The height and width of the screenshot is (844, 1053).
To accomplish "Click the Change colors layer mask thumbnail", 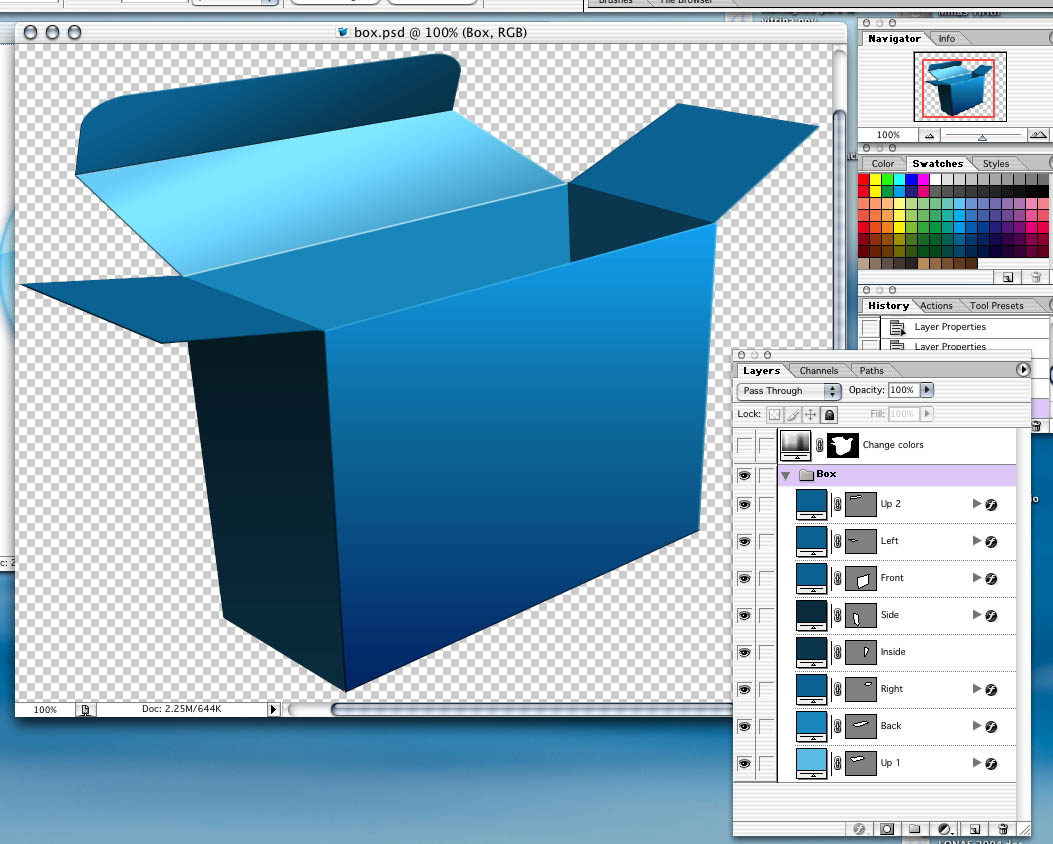I will (843, 445).
